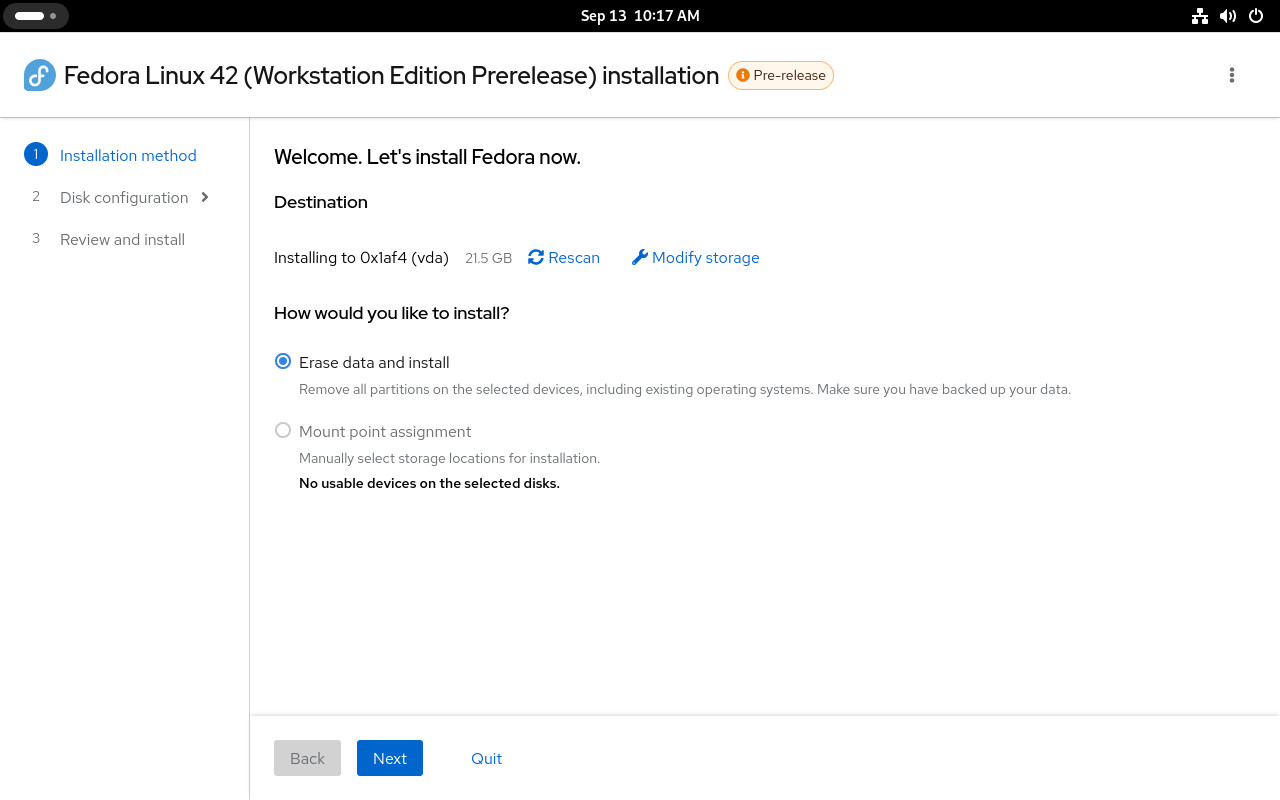Click the Rescan refresh arrows icon
This screenshot has width=1280, height=800.
click(536, 257)
